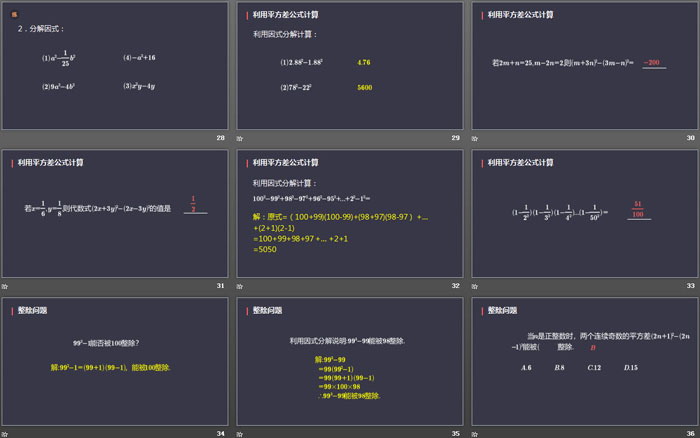This screenshot has width=700, height=438.
Task: Select slide 33 thumbnail with answer 51/100
Action: click(x=585, y=213)
